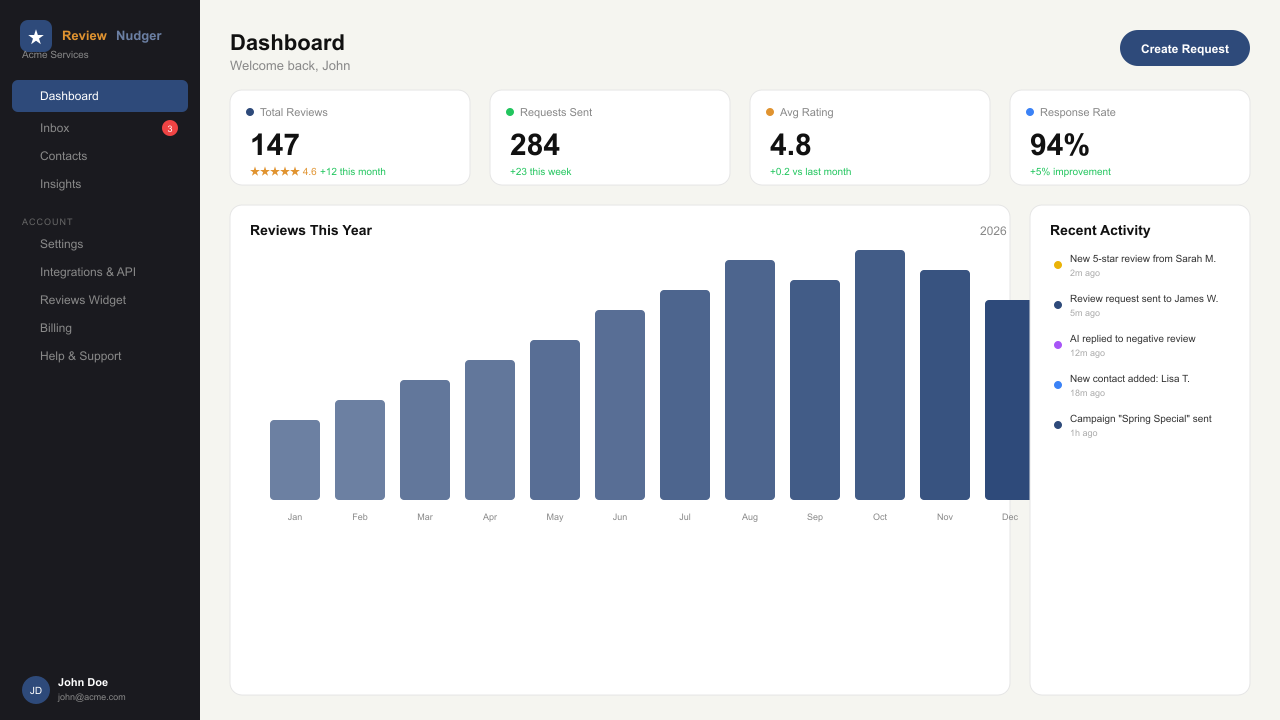
Task: Click the +12 this month indicator
Action: pyautogui.click(x=352, y=171)
